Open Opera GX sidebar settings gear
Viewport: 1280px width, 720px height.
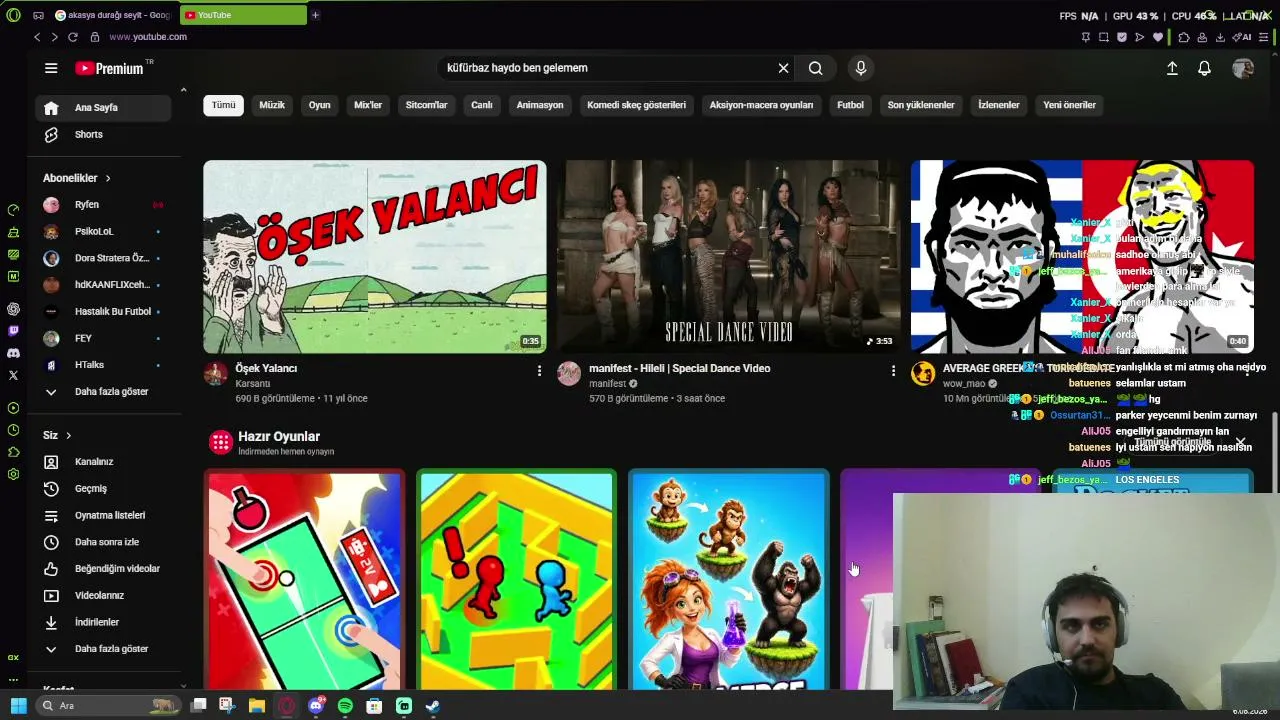pos(13,474)
